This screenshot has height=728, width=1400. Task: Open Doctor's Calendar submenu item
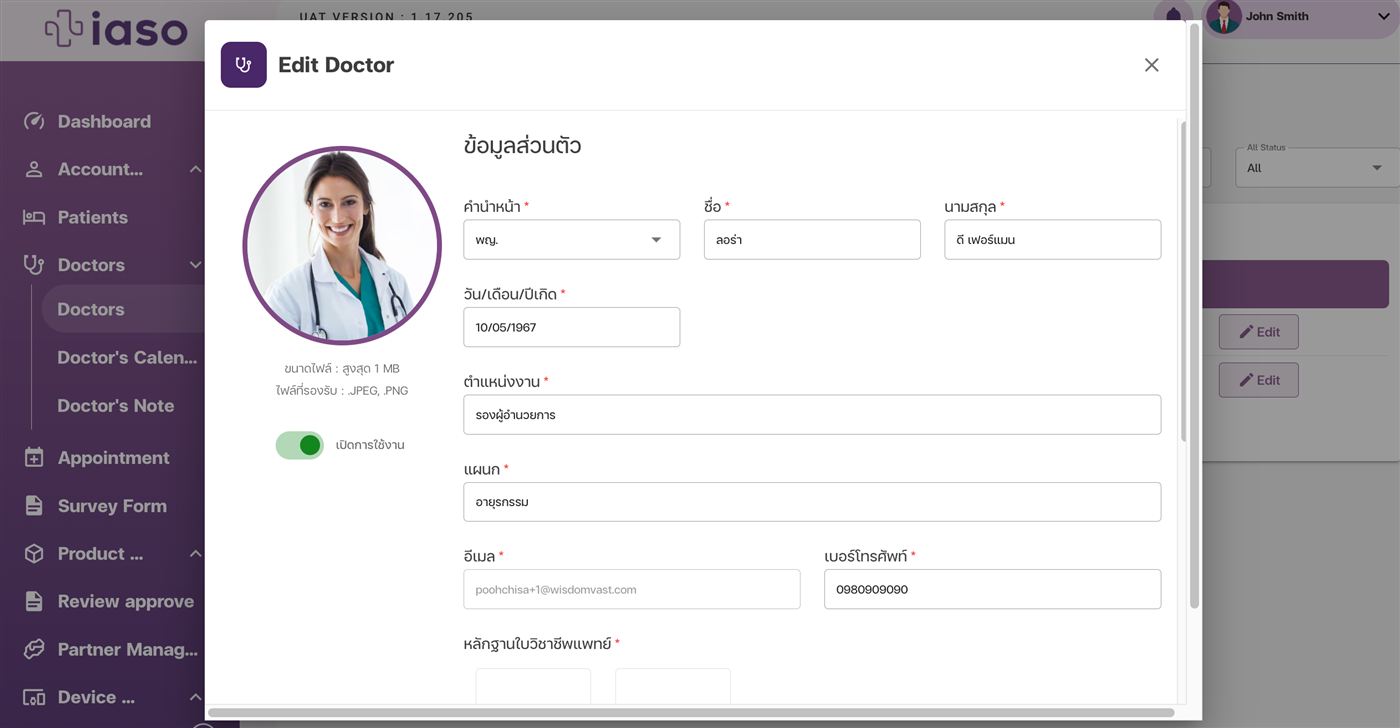point(127,357)
